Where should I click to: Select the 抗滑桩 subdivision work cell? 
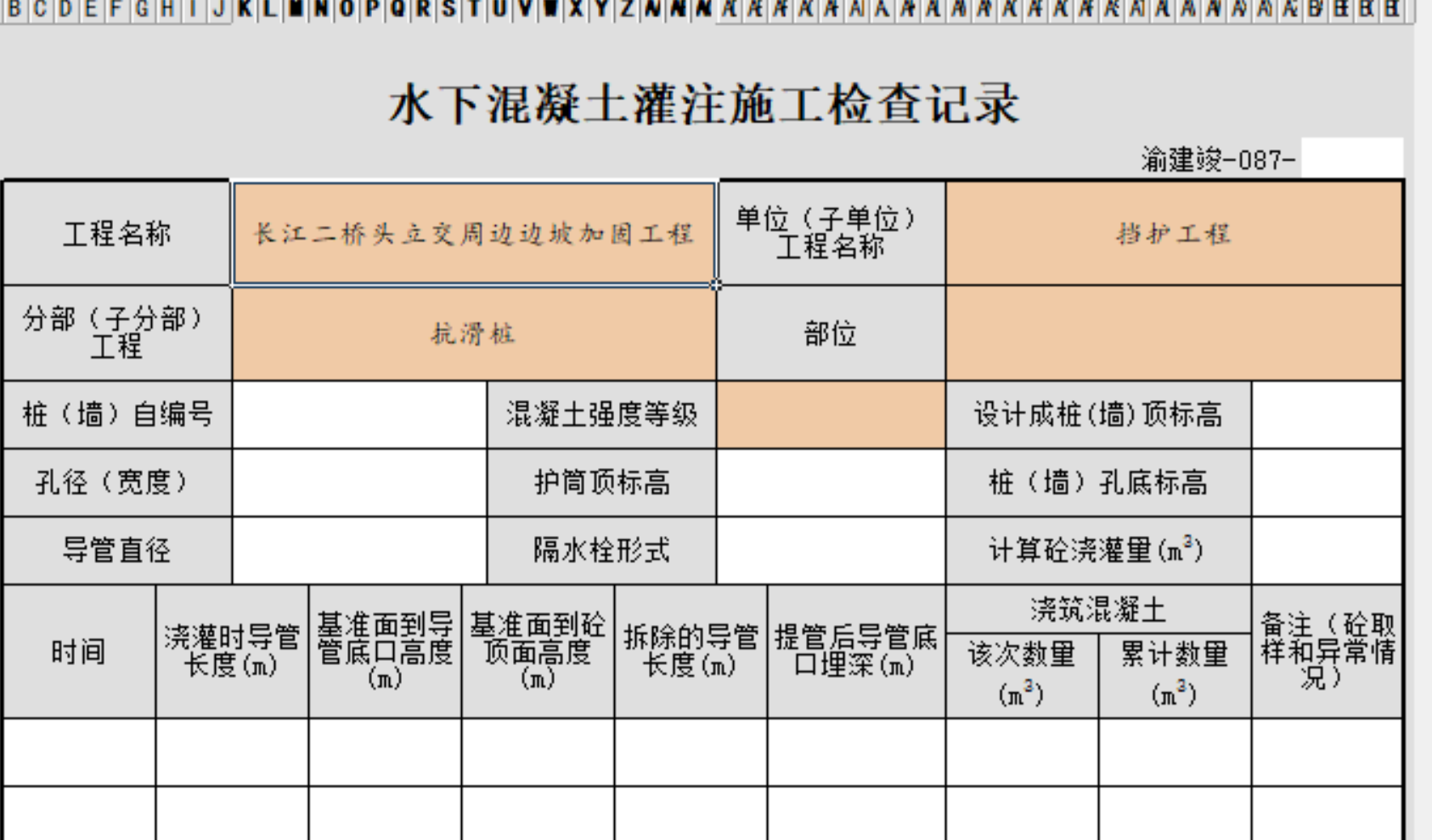474,333
